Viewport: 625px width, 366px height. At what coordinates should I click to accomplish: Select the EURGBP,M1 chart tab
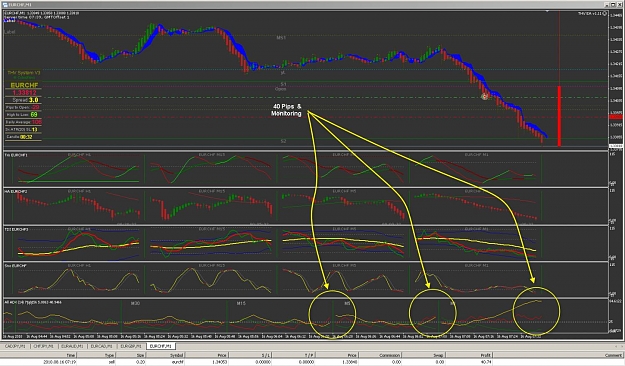131,346
